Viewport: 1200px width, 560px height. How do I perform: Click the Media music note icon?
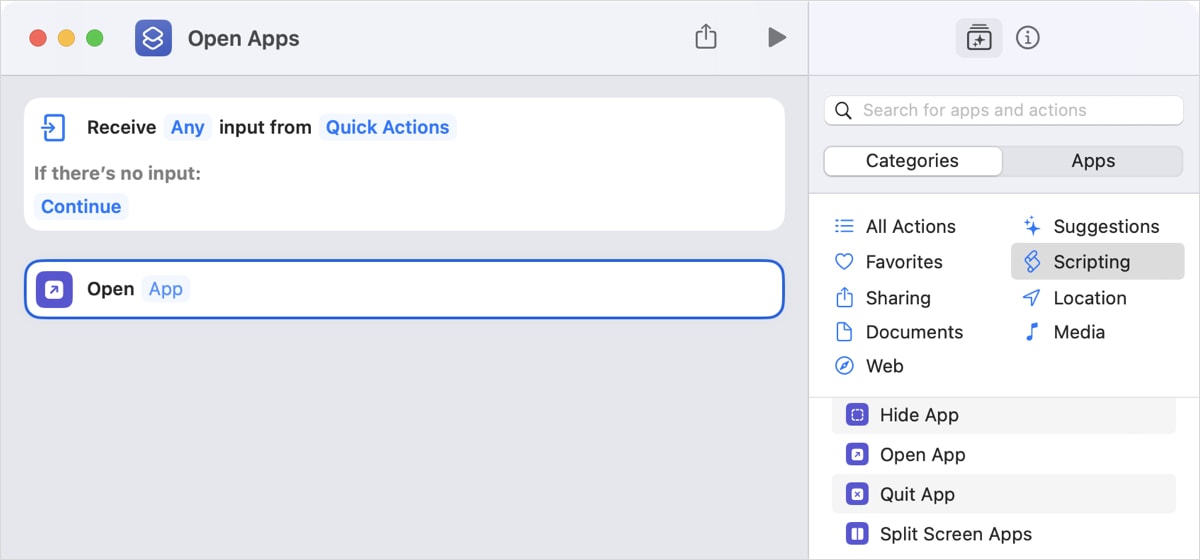[1032, 332]
